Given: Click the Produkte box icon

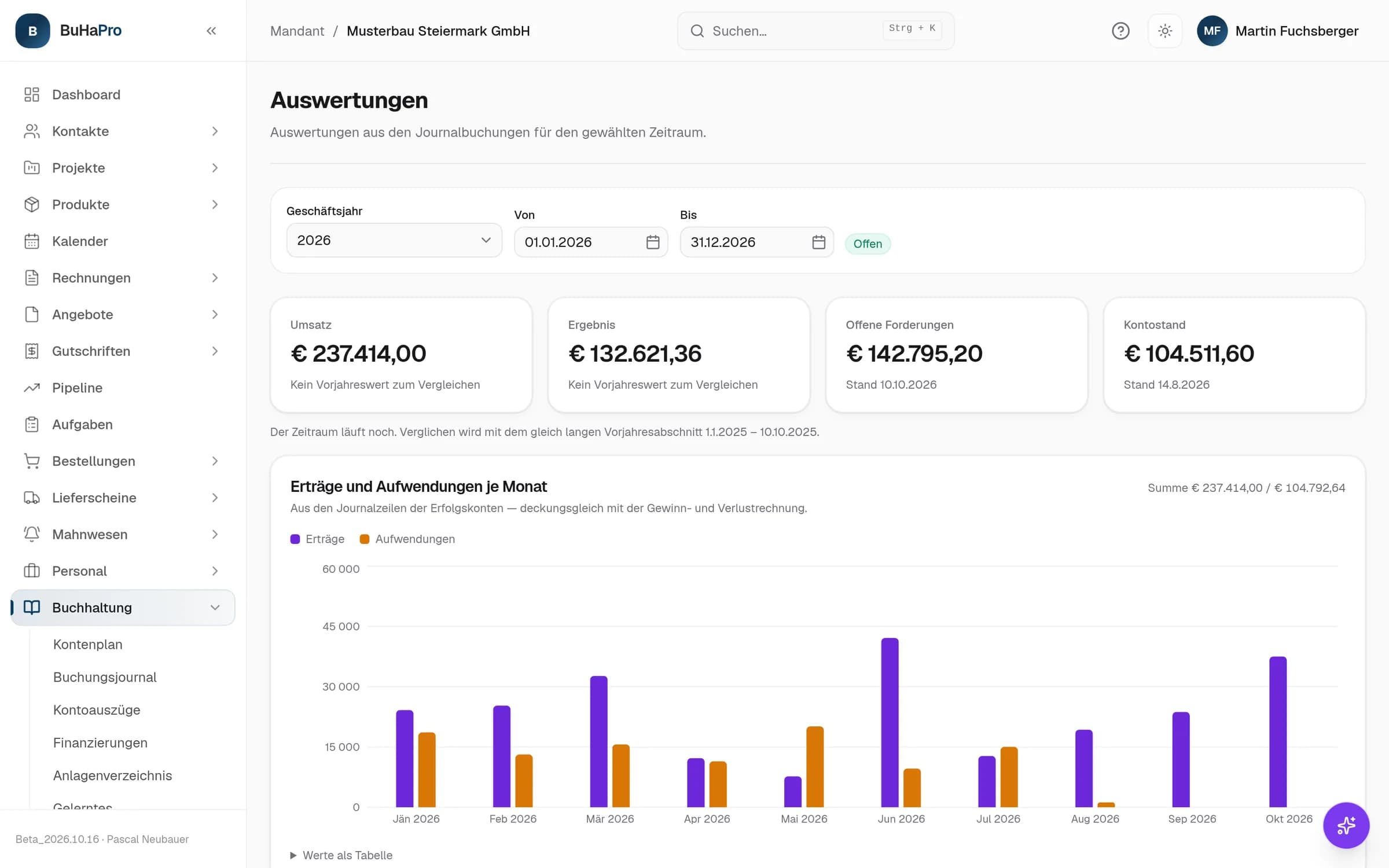Looking at the screenshot, I should [32, 204].
